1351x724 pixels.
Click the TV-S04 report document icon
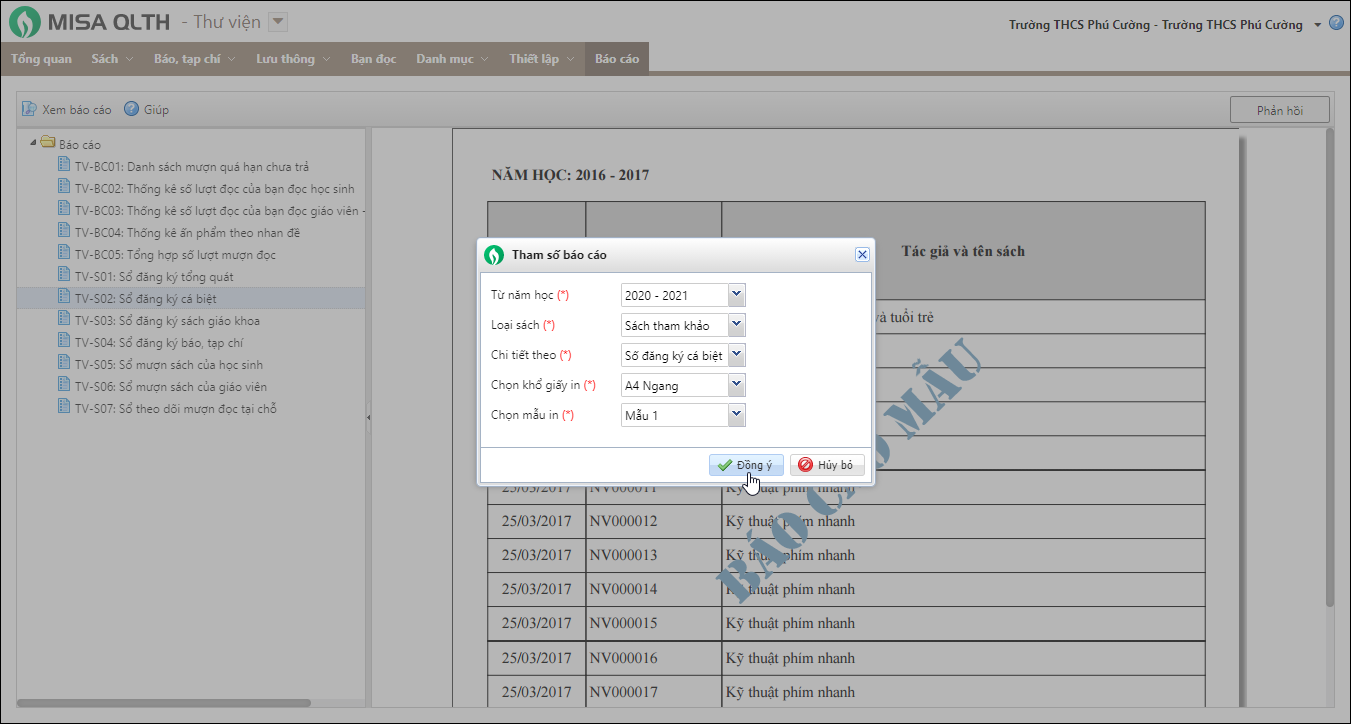click(64, 342)
